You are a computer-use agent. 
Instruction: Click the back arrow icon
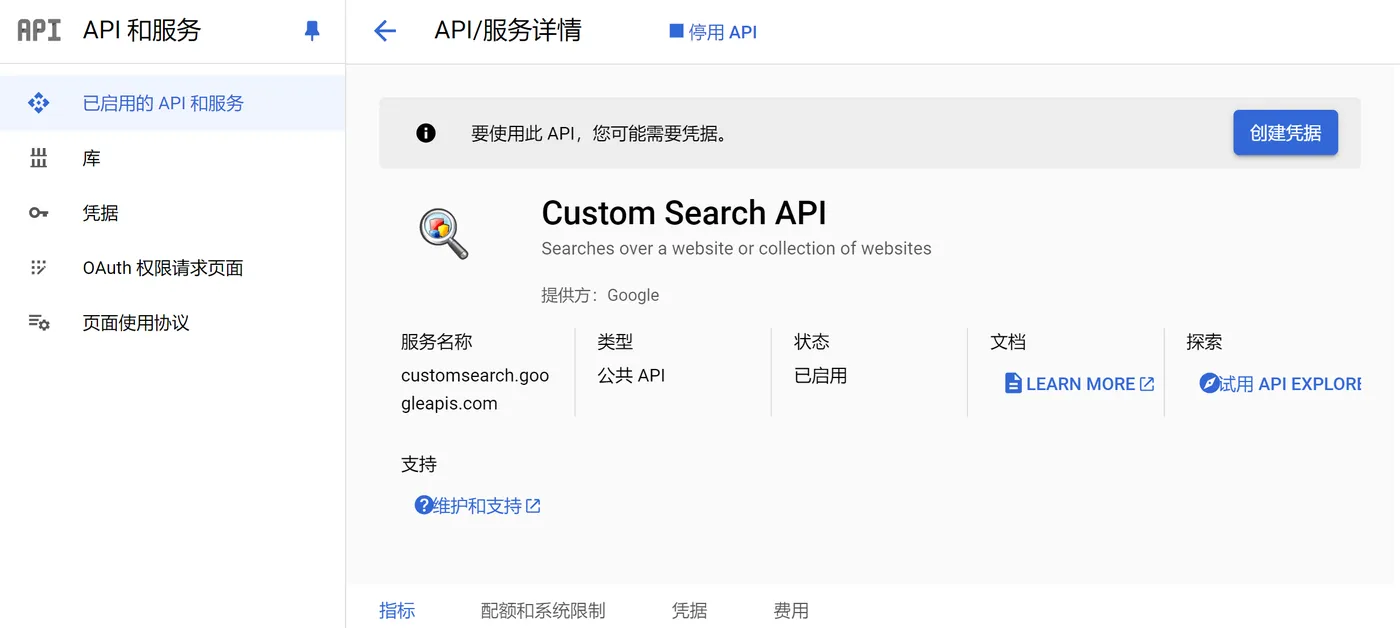click(x=385, y=31)
